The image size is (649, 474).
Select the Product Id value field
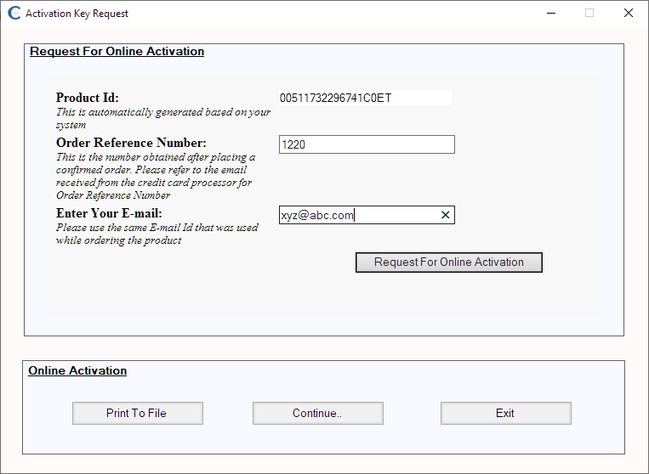[x=365, y=98]
